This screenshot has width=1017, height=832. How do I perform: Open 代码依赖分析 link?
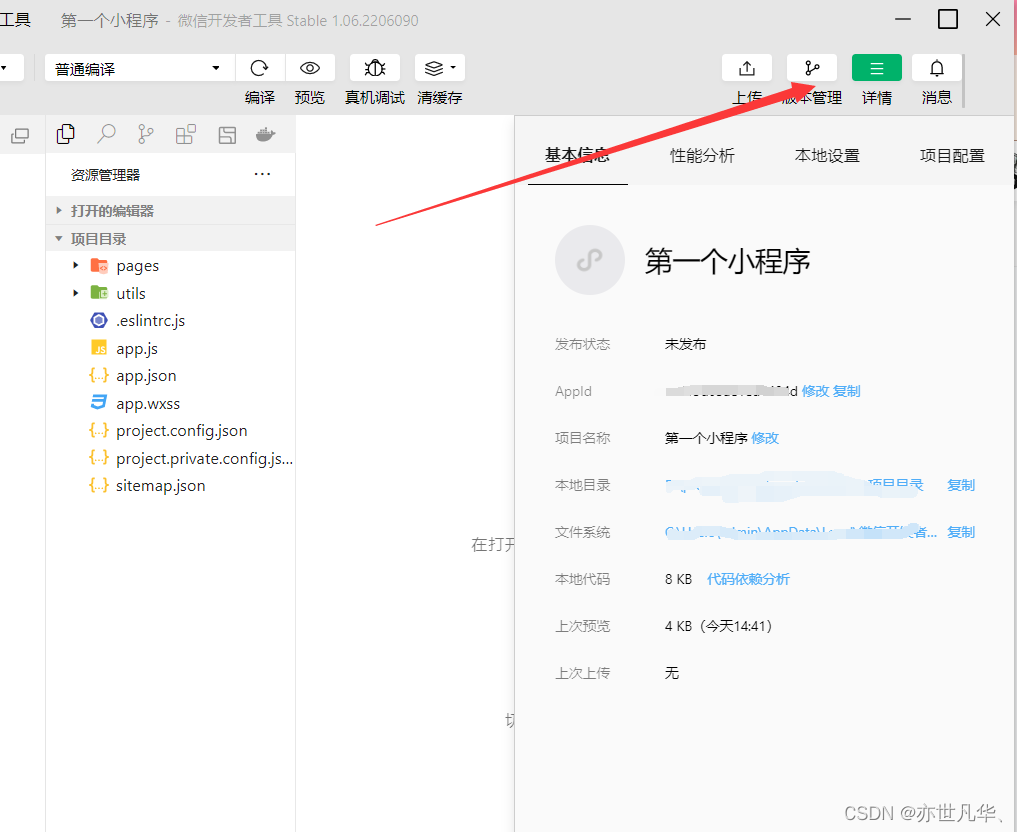click(x=748, y=579)
